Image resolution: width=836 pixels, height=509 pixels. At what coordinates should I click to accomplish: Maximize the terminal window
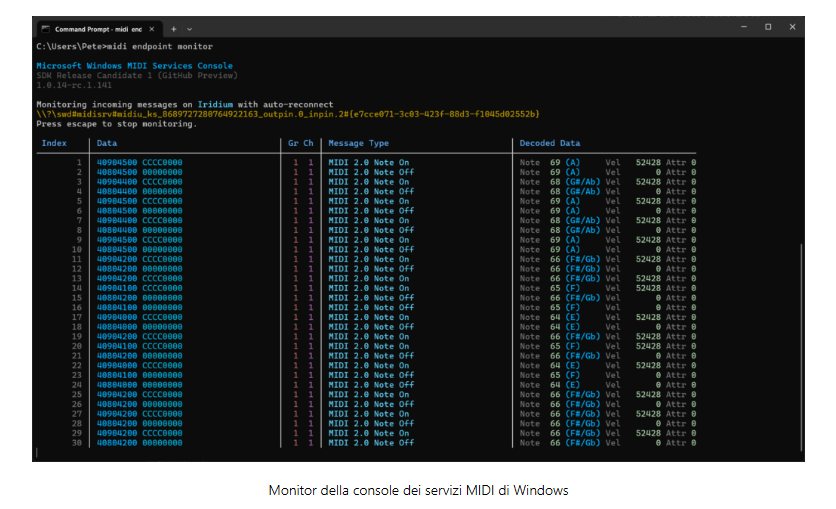tap(768, 27)
